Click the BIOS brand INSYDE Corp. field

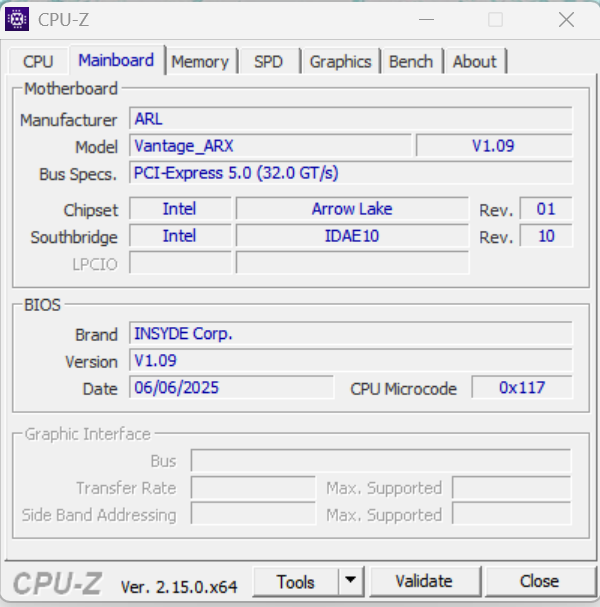tap(350, 333)
